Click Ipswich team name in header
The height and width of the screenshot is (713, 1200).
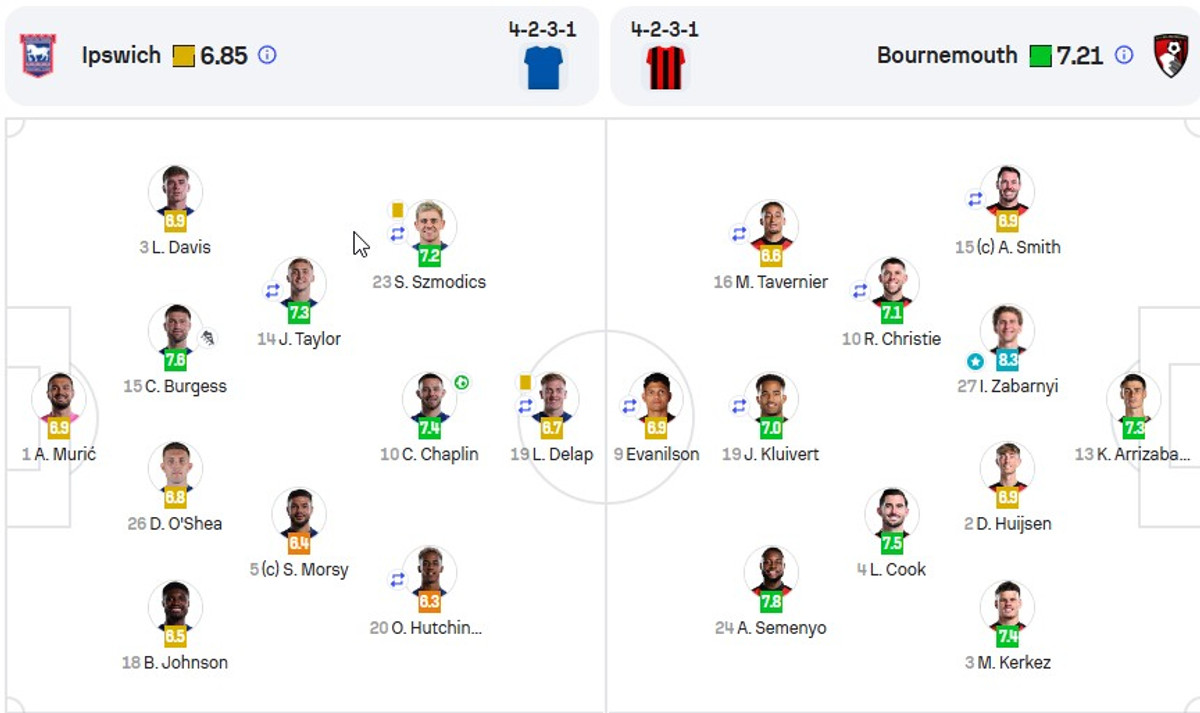tap(121, 55)
